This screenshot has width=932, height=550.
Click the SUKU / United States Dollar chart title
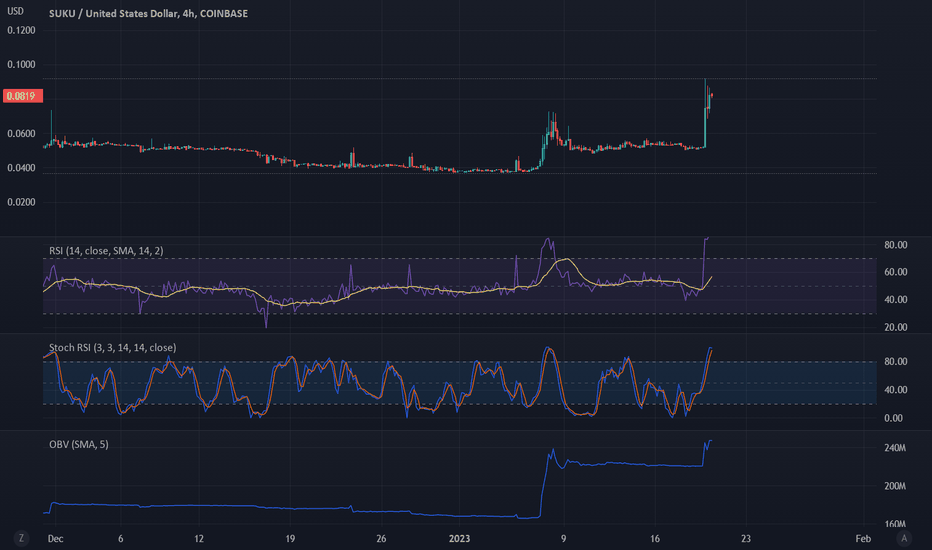point(149,13)
